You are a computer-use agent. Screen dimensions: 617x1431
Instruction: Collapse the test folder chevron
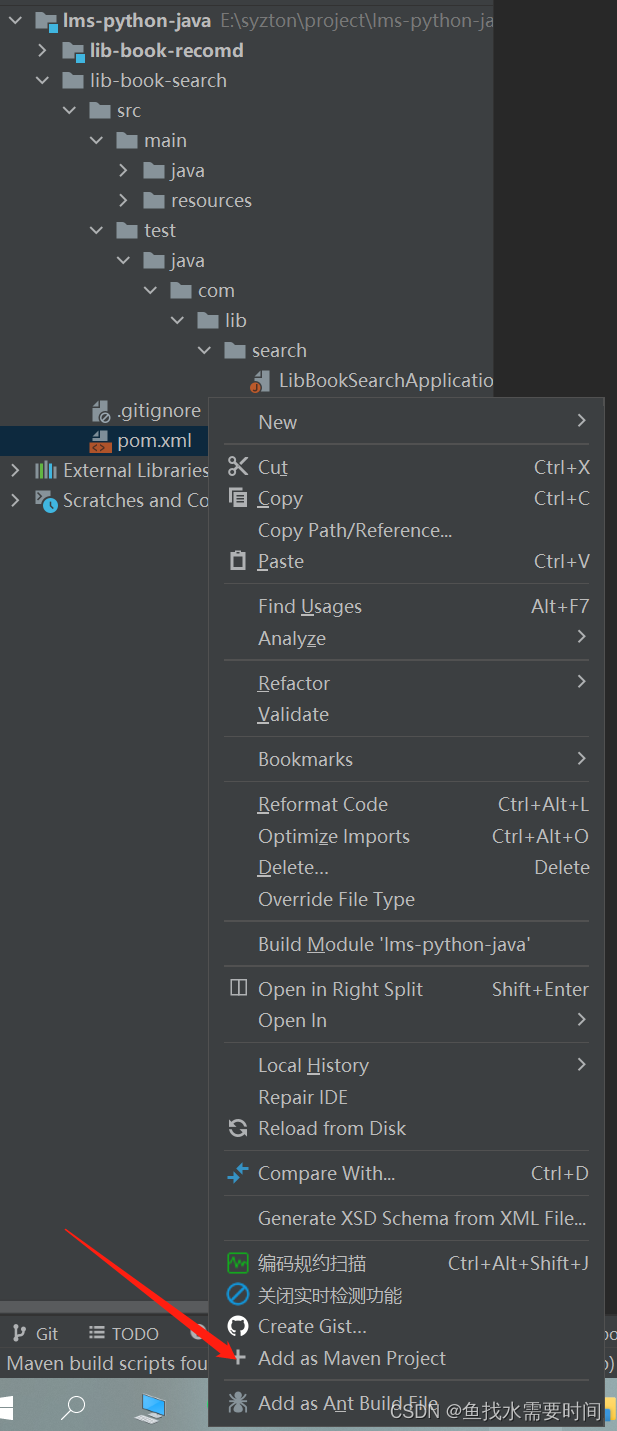(96, 230)
